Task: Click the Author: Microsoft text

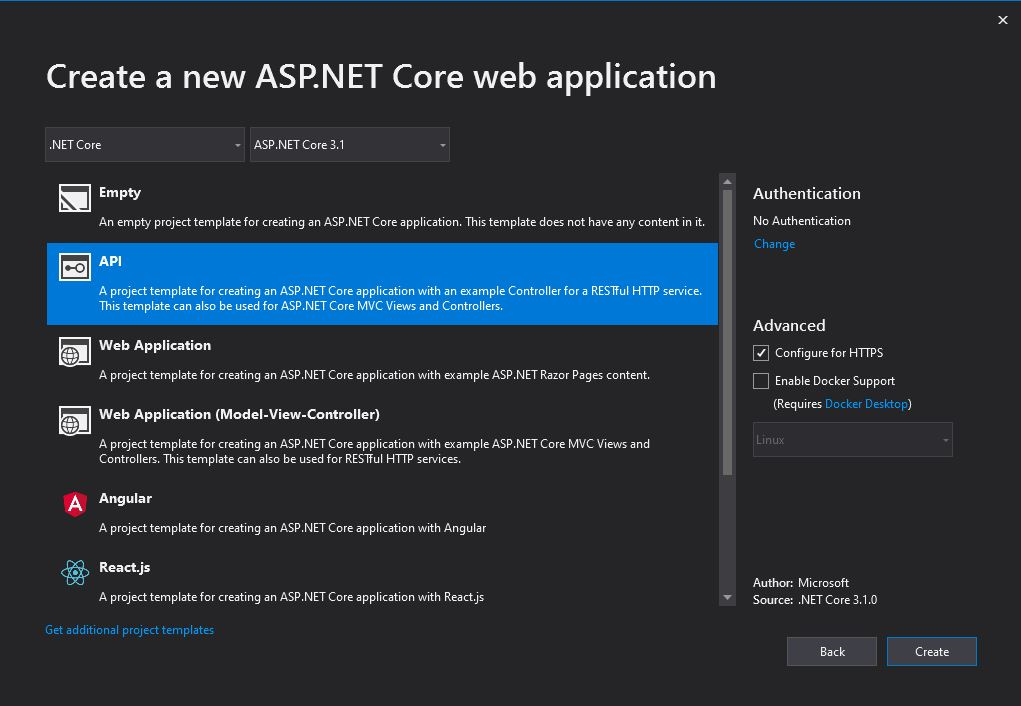Action: (x=801, y=583)
